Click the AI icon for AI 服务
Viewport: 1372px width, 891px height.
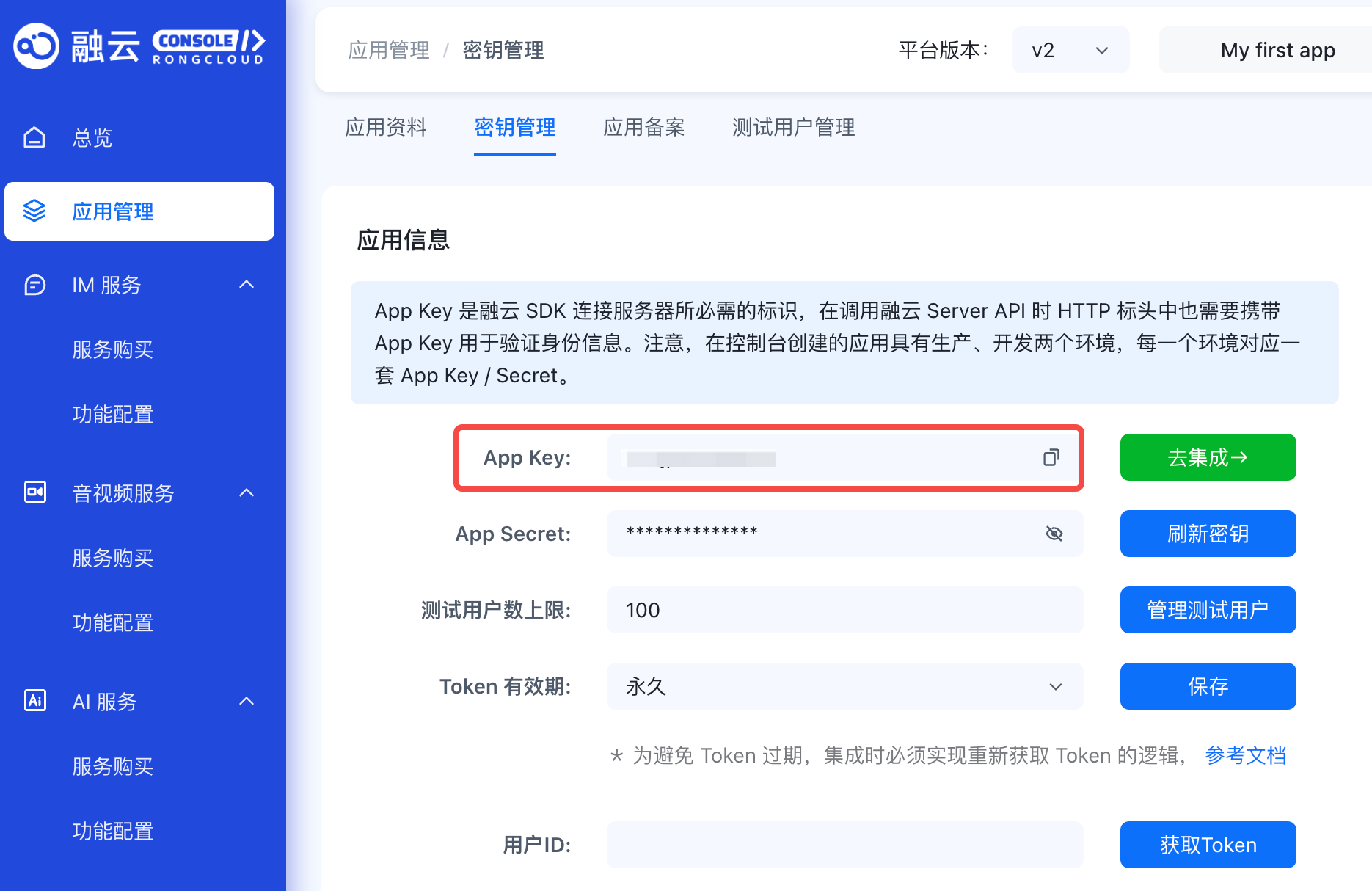pyautogui.click(x=34, y=701)
